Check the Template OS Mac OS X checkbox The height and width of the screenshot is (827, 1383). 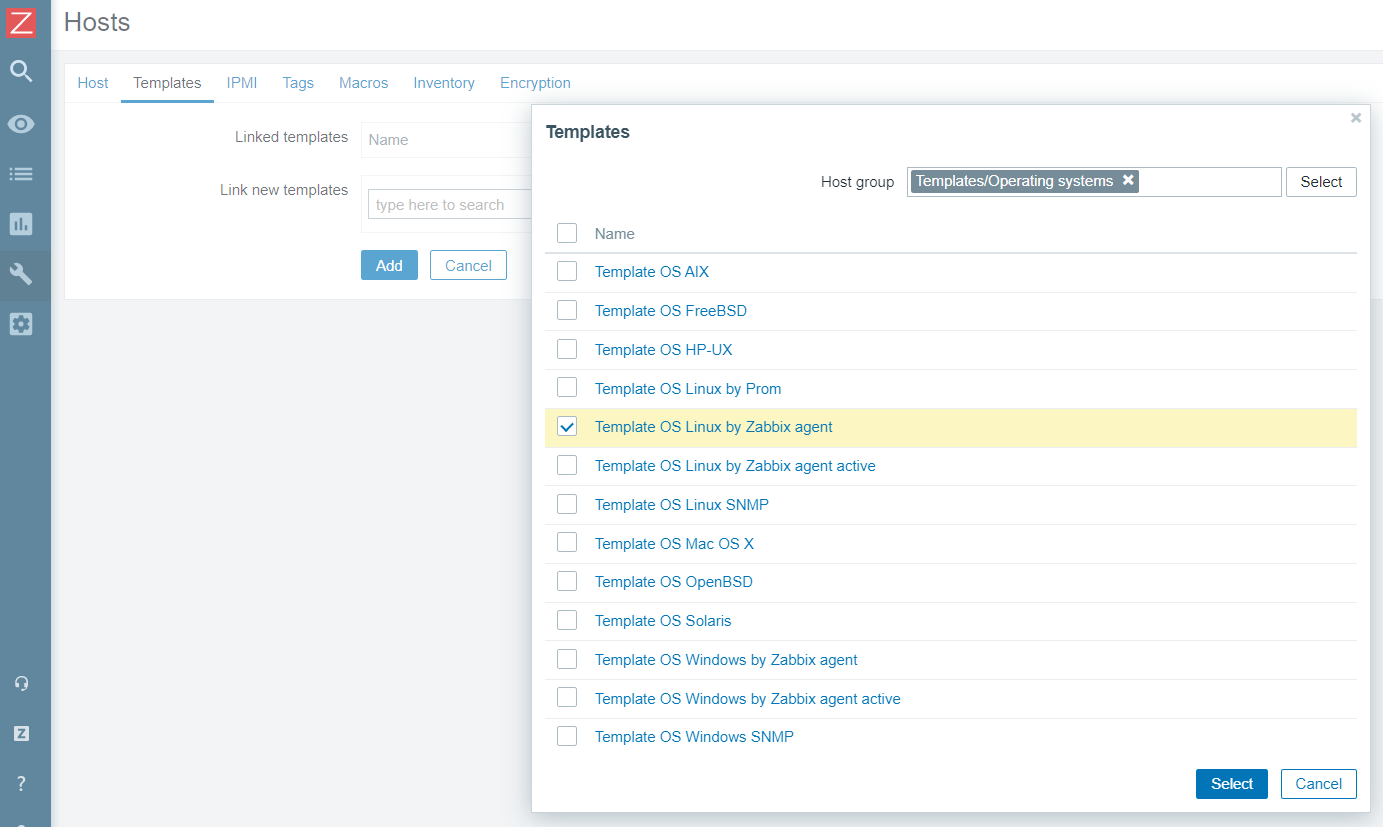click(x=567, y=542)
